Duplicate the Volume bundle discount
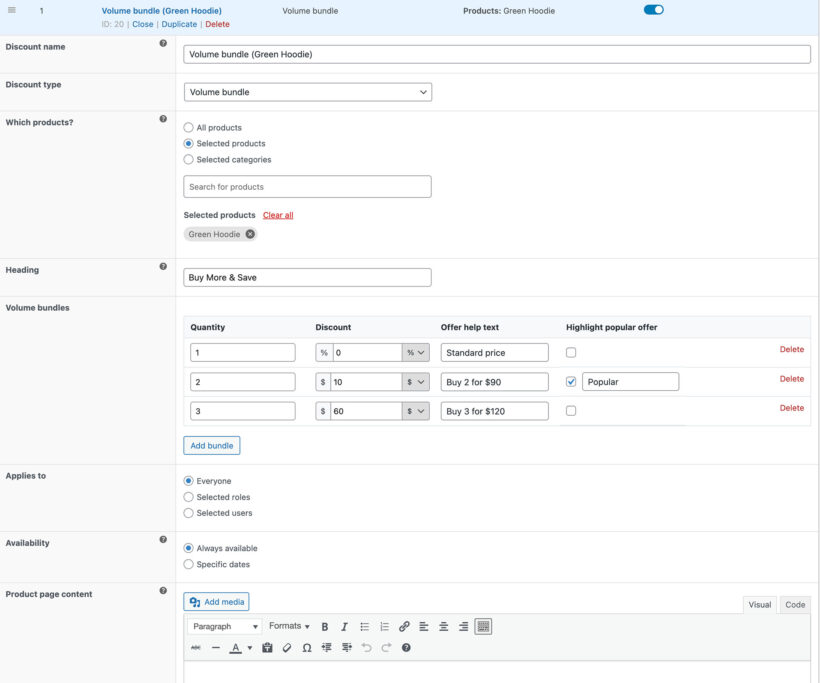 179,23
